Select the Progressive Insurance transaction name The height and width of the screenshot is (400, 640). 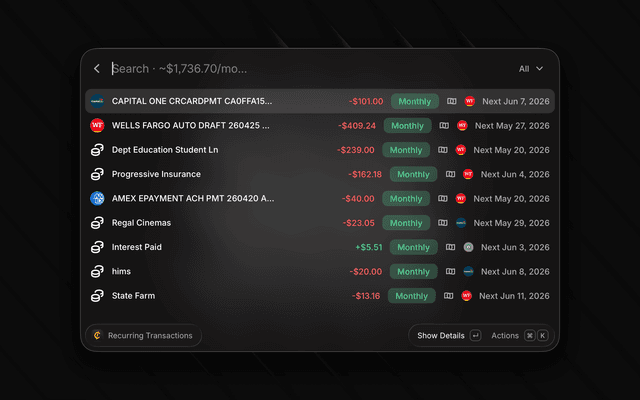point(156,174)
